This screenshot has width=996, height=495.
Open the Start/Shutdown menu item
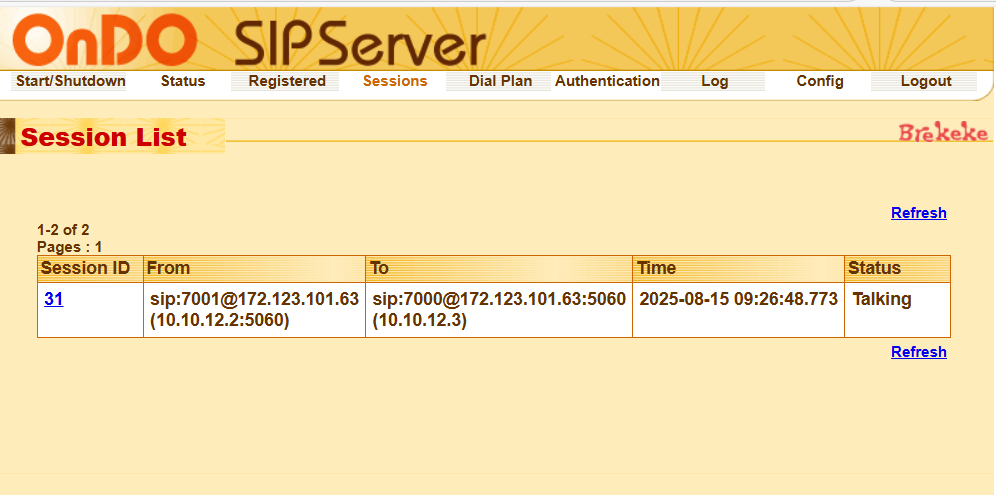(x=71, y=81)
